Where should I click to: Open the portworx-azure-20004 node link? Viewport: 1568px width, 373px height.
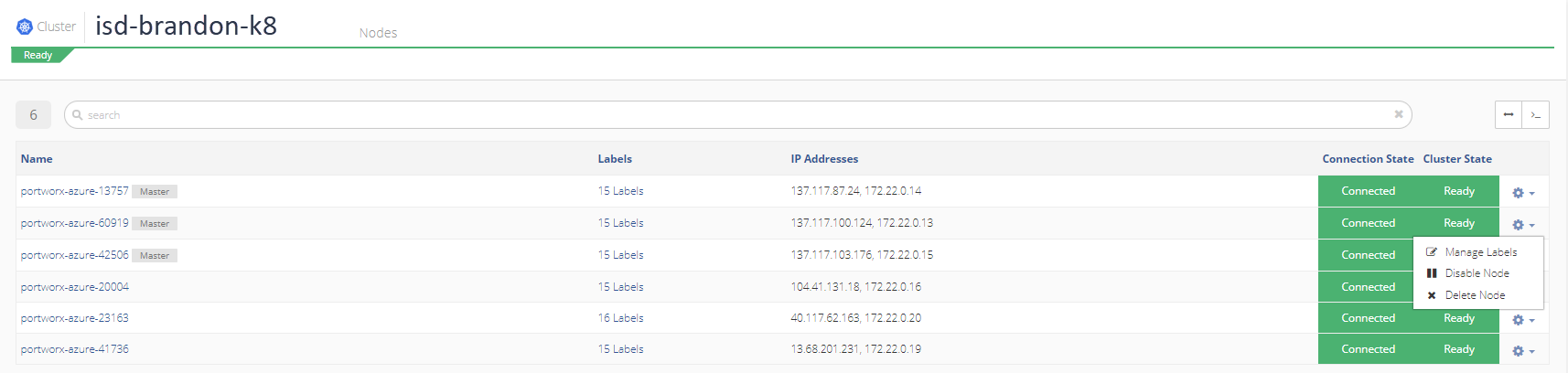pos(75,287)
